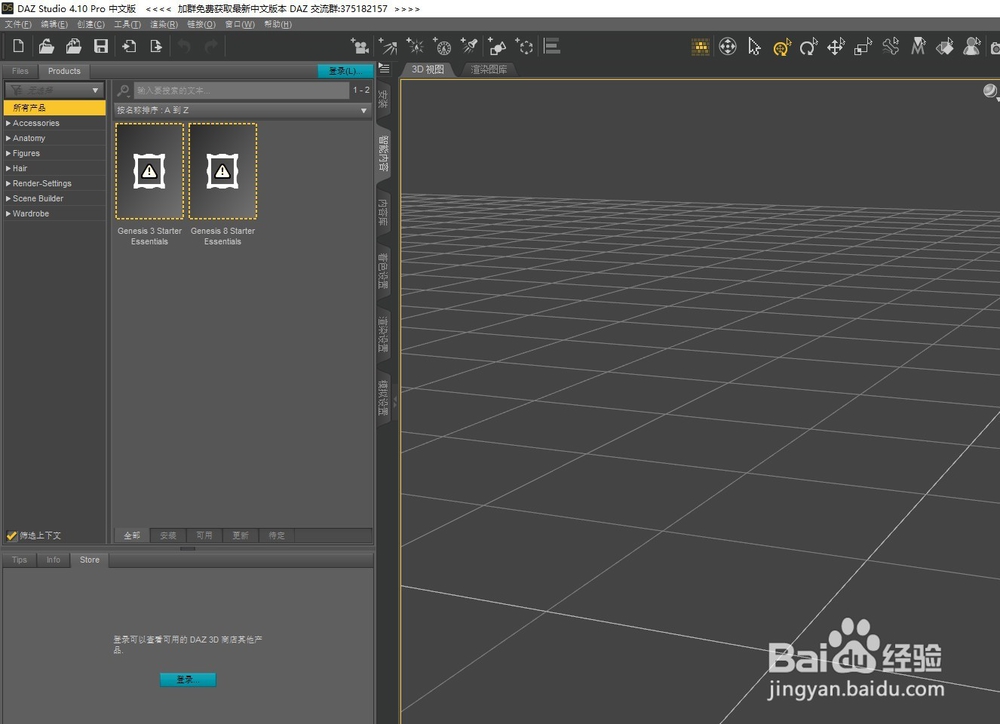Create a new primitive icon
This screenshot has height=724, width=1000.
click(x=497, y=46)
